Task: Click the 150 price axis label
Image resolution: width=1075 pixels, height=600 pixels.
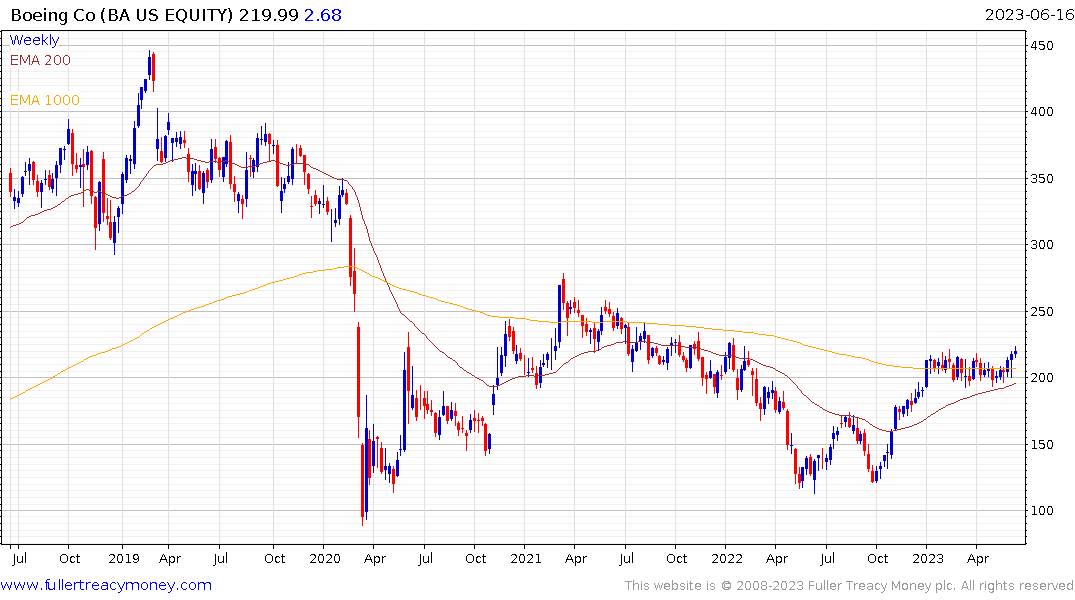Action: point(1041,444)
